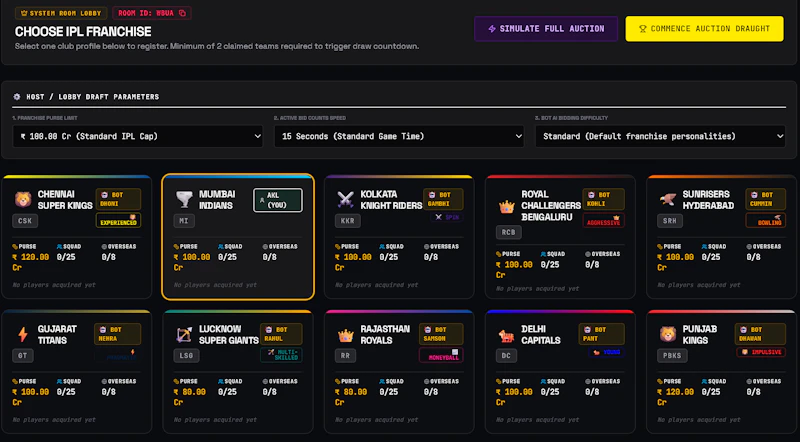Click the Simulate Full Auction button

(x=546, y=29)
